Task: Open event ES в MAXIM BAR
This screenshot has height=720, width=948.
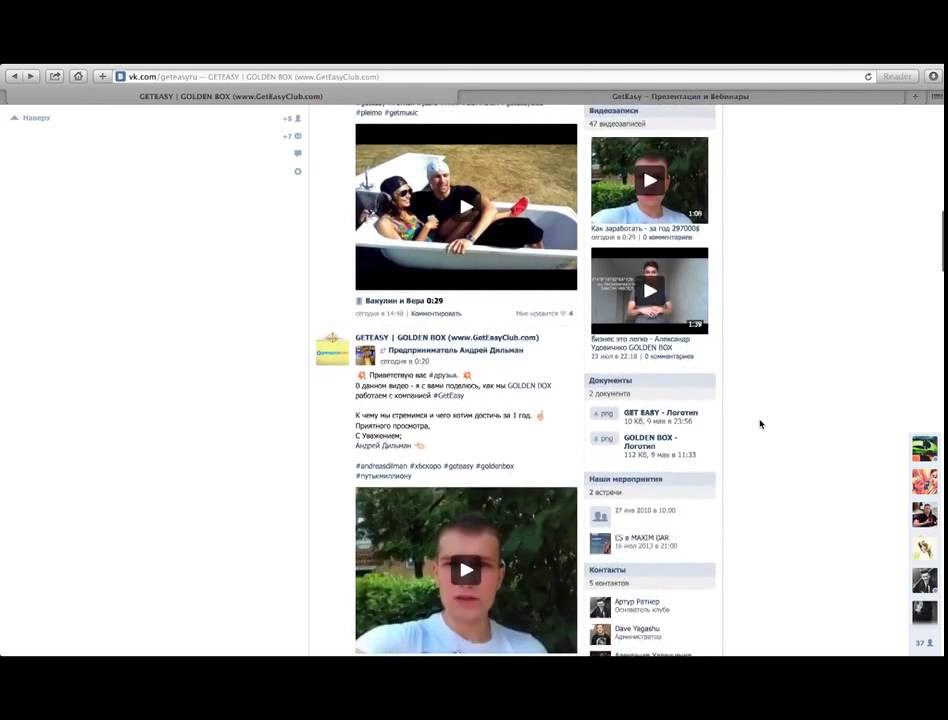Action: tap(641, 537)
